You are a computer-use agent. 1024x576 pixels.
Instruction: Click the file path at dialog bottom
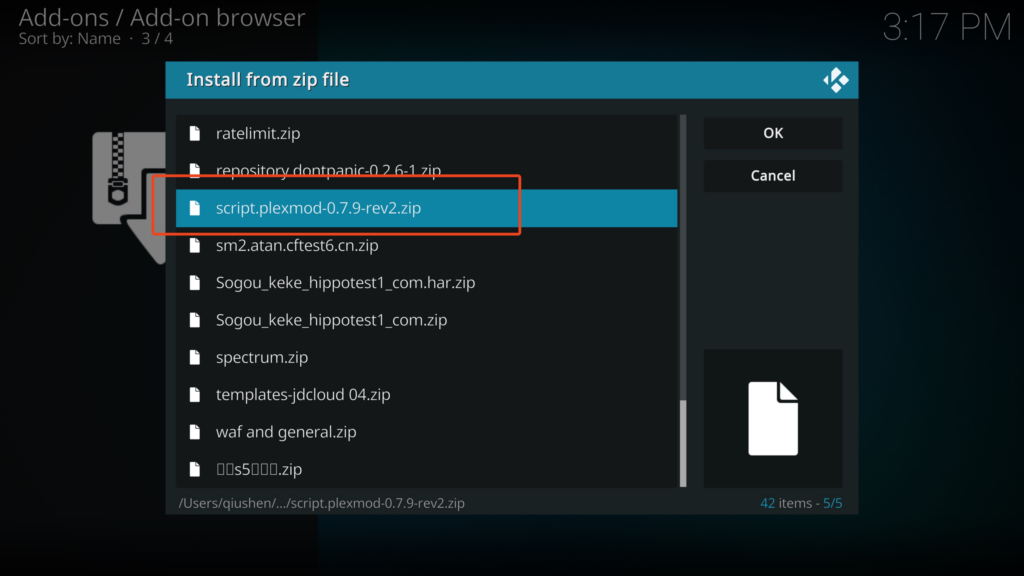tap(321, 503)
